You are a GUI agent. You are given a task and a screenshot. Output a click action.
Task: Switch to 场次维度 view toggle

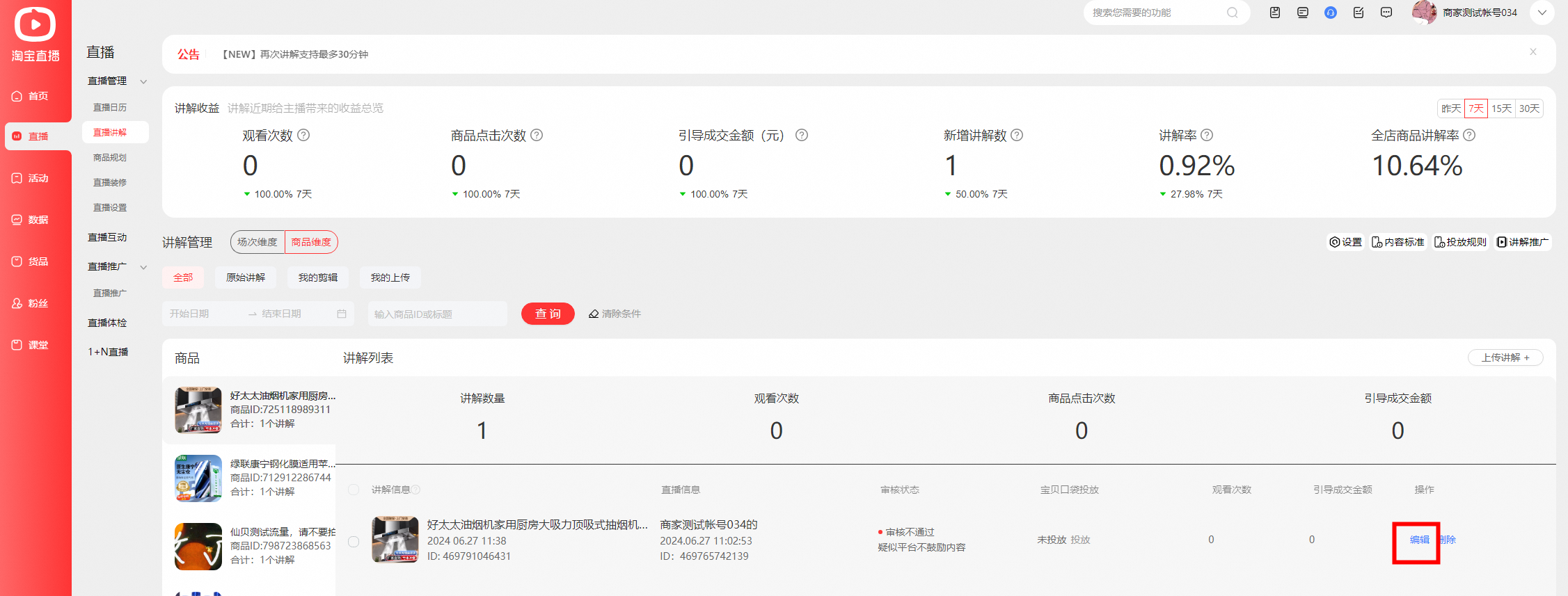click(x=258, y=242)
